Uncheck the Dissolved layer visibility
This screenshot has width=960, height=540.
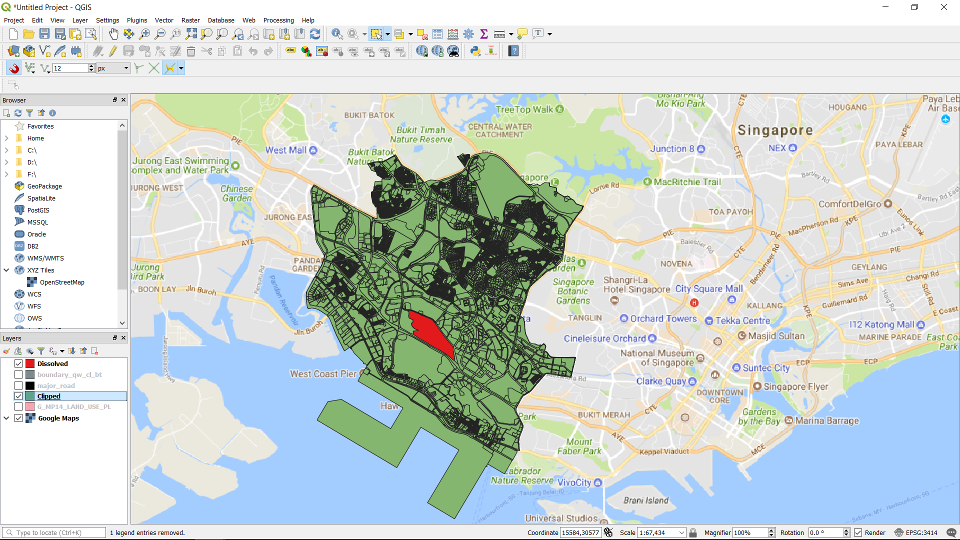pyautogui.click(x=19, y=363)
